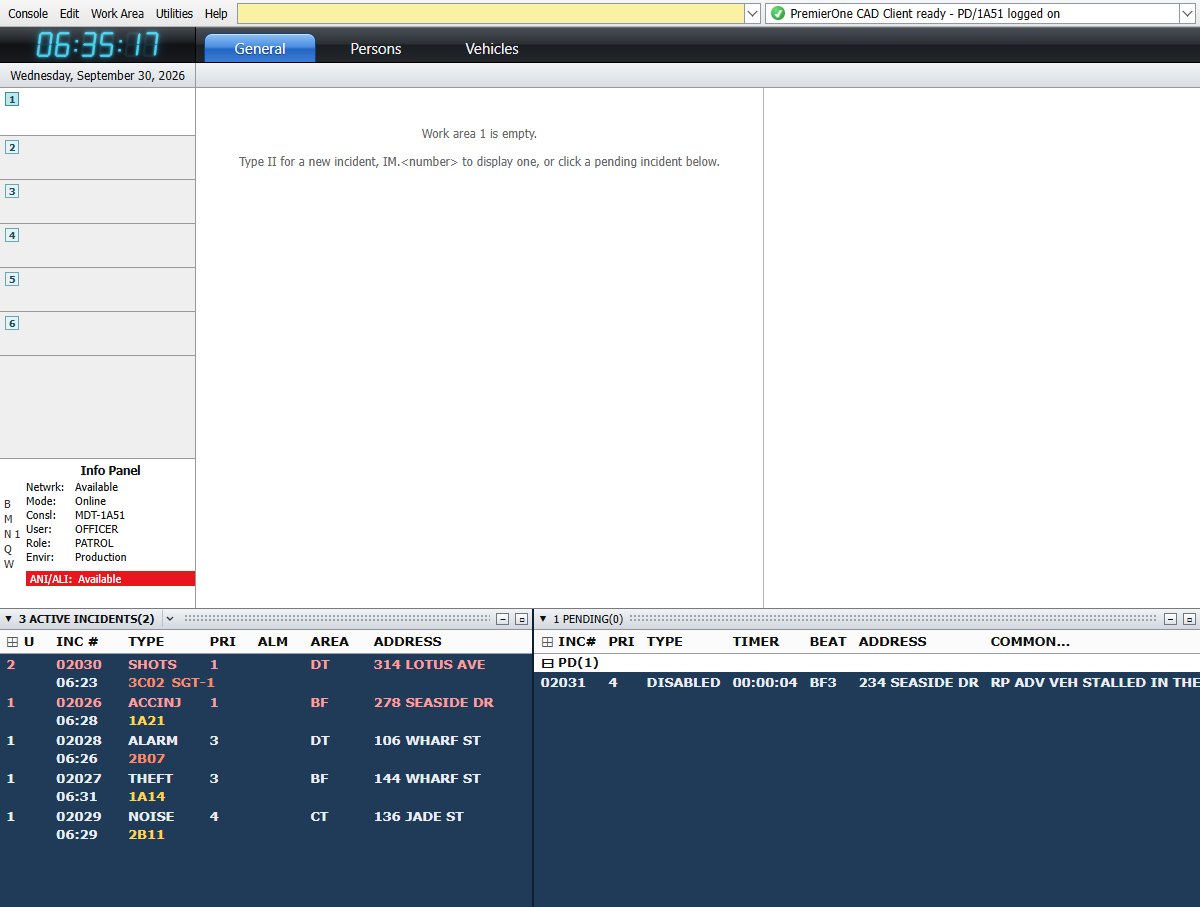Screen dimensions: 1200x907
Task: Select work area slot 5
Action: [97, 290]
